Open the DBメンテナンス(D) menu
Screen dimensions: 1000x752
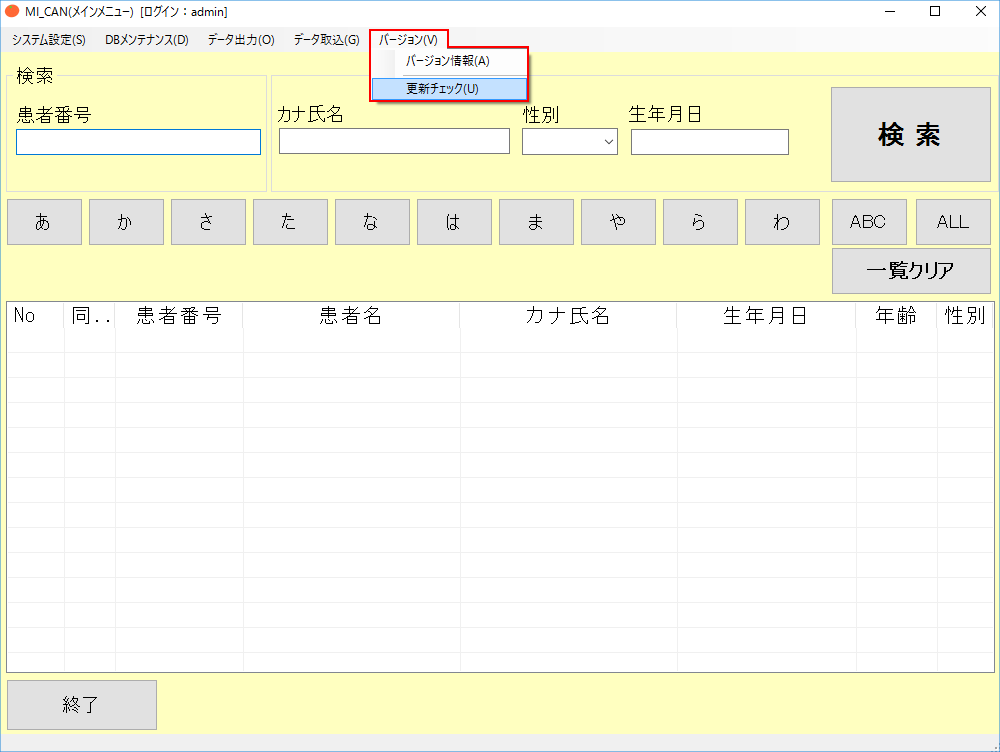tap(146, 40)
